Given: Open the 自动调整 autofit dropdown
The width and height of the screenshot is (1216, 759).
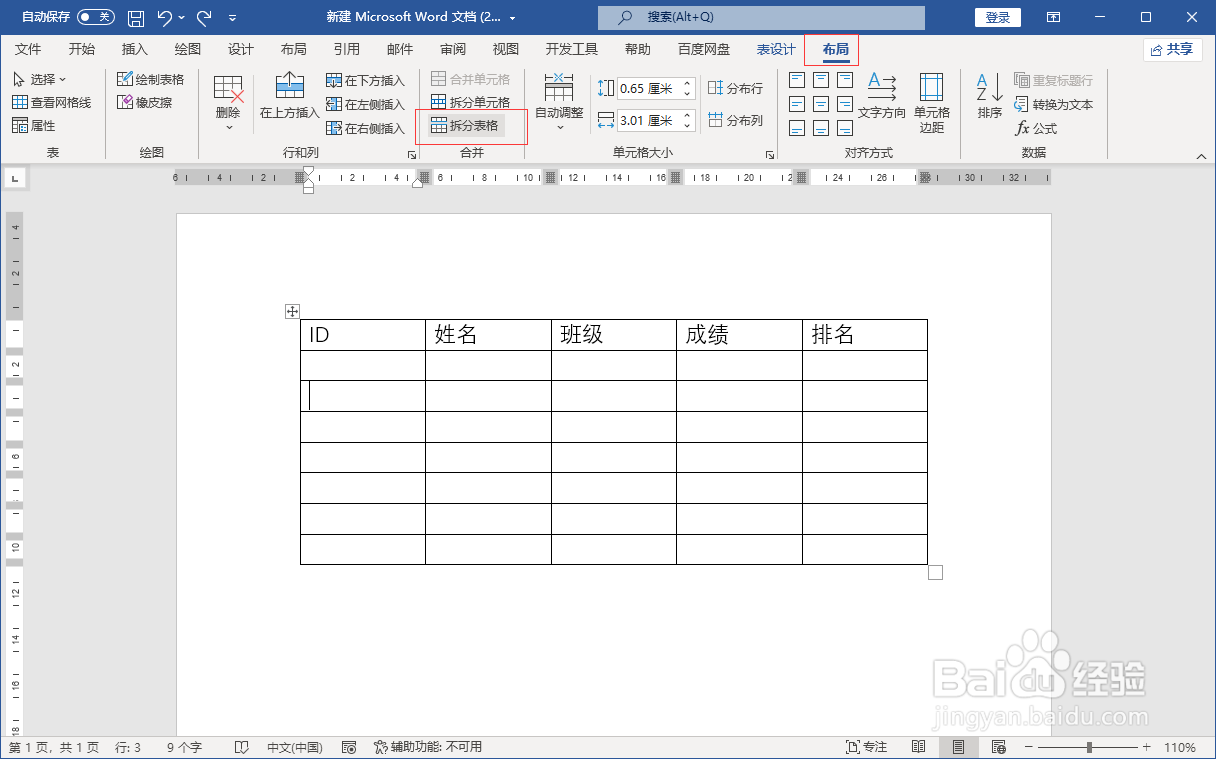Looking at the screenshot, I should pyautogui.click(x=559, y=103).
